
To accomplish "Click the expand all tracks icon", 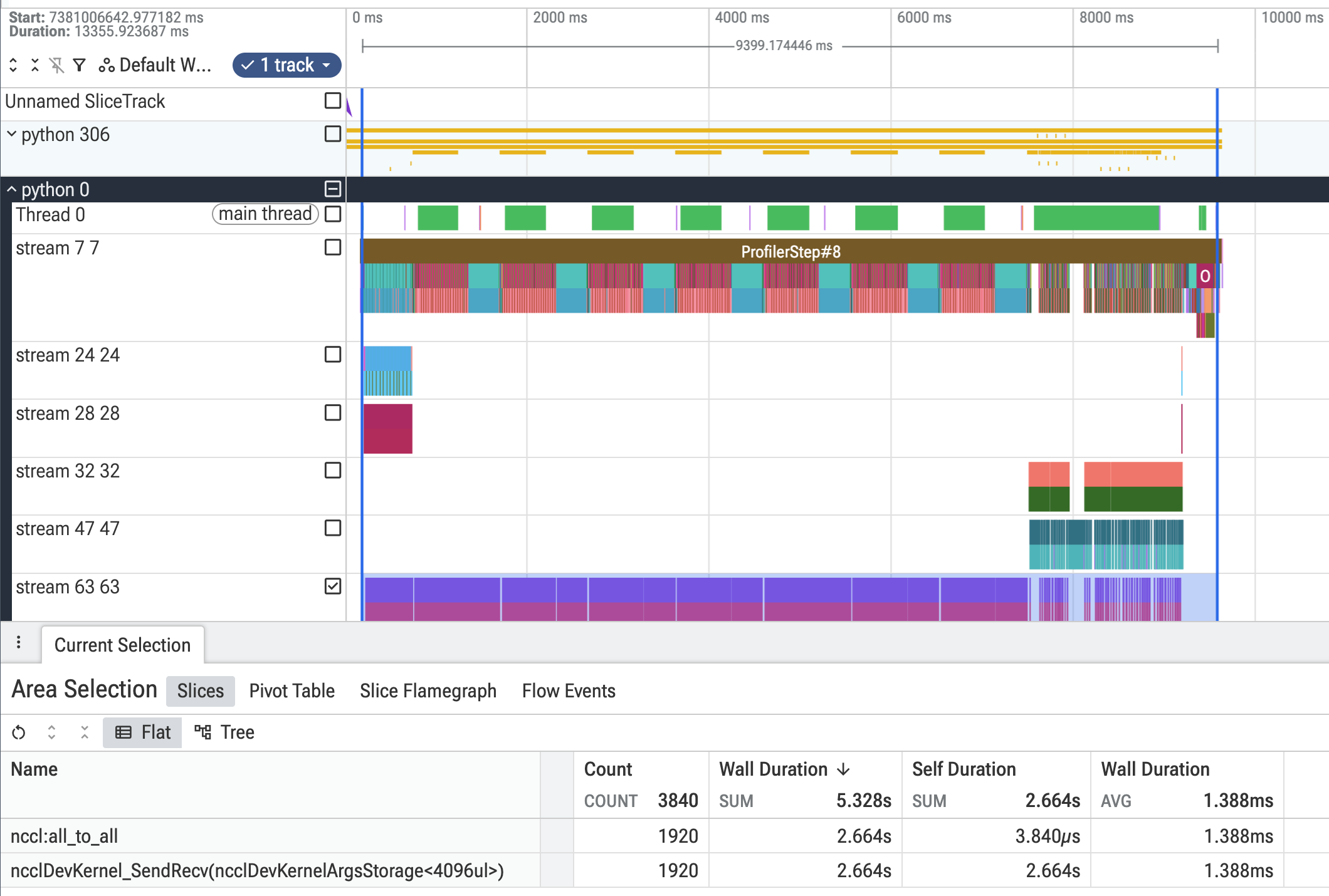I will coord(13,65).
